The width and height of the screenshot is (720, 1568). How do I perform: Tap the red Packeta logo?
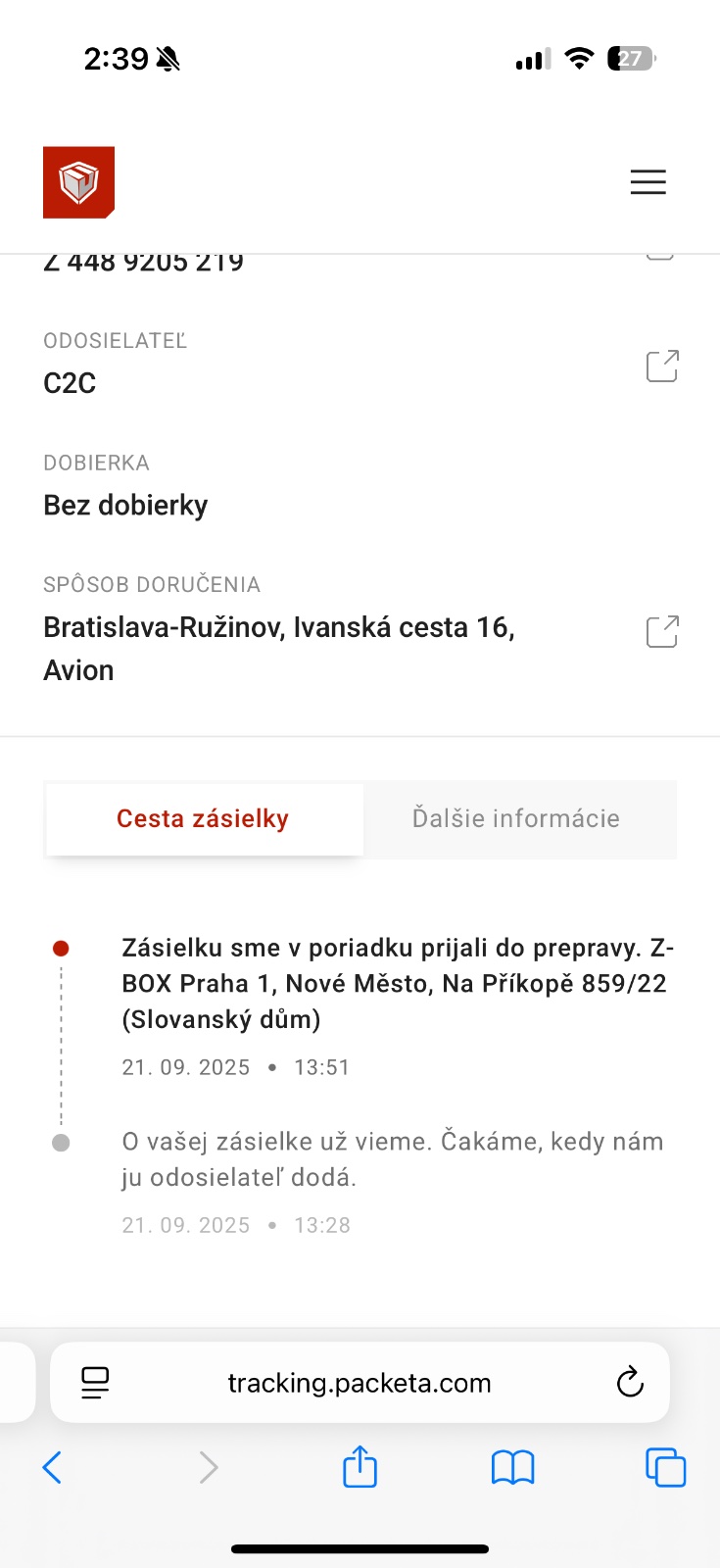[x=78, y=182]
